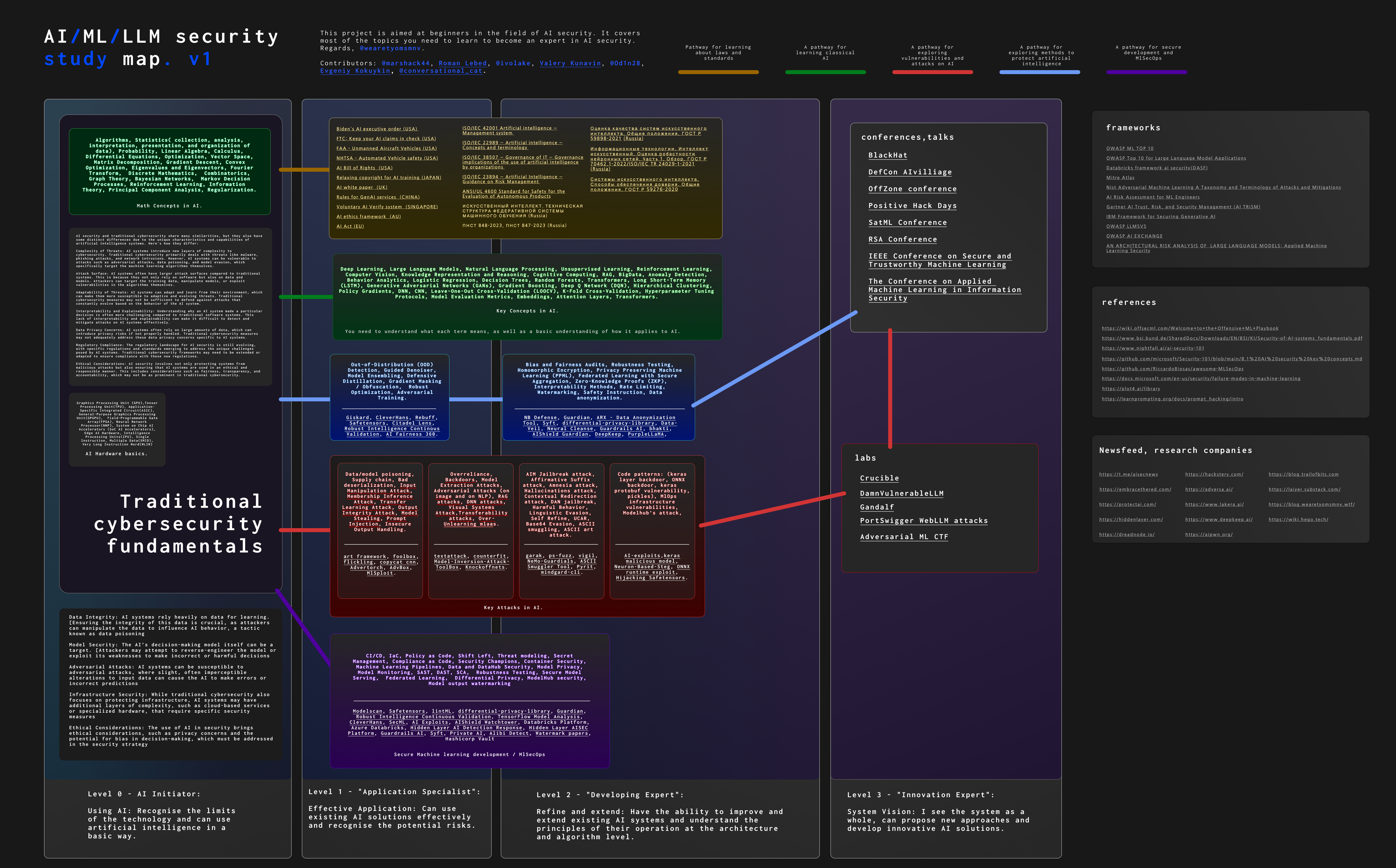Viewport: 1396px width, 868px height.
Task: Open Mitre Atlas framework link
Action: (1121, 177)
